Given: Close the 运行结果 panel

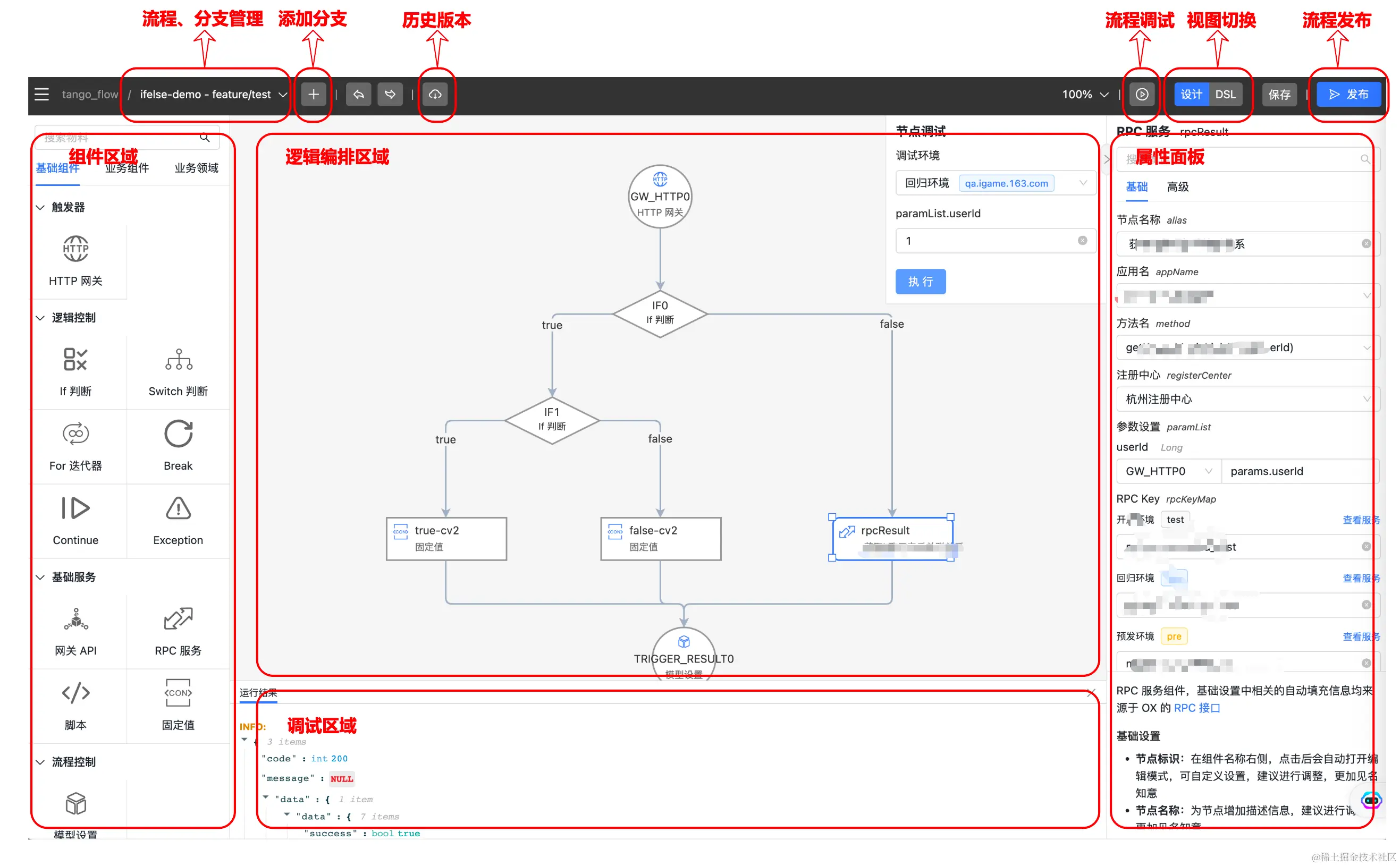Looking at the screenshot, I should coord(1091,693).
